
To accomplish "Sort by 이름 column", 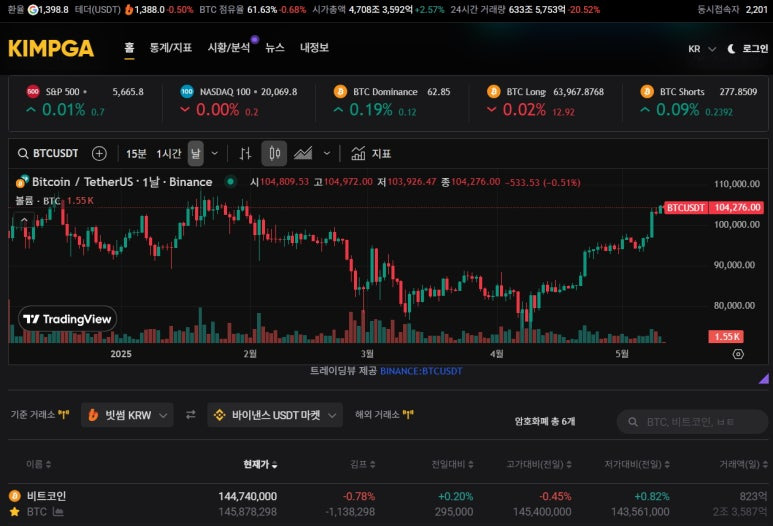I will pos(38,464).
